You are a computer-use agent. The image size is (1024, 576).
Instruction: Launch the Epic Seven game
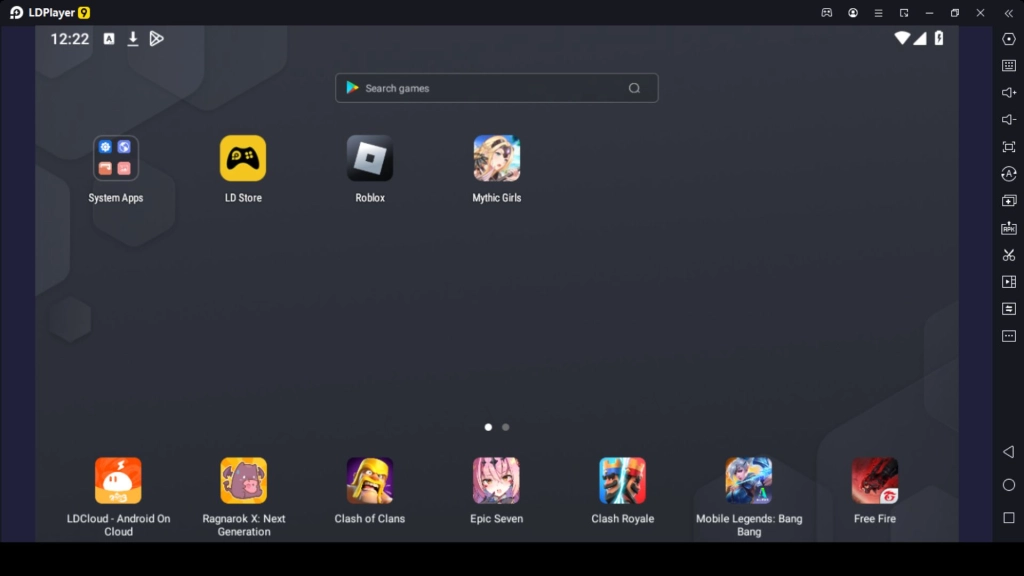(x=496, y=480)
